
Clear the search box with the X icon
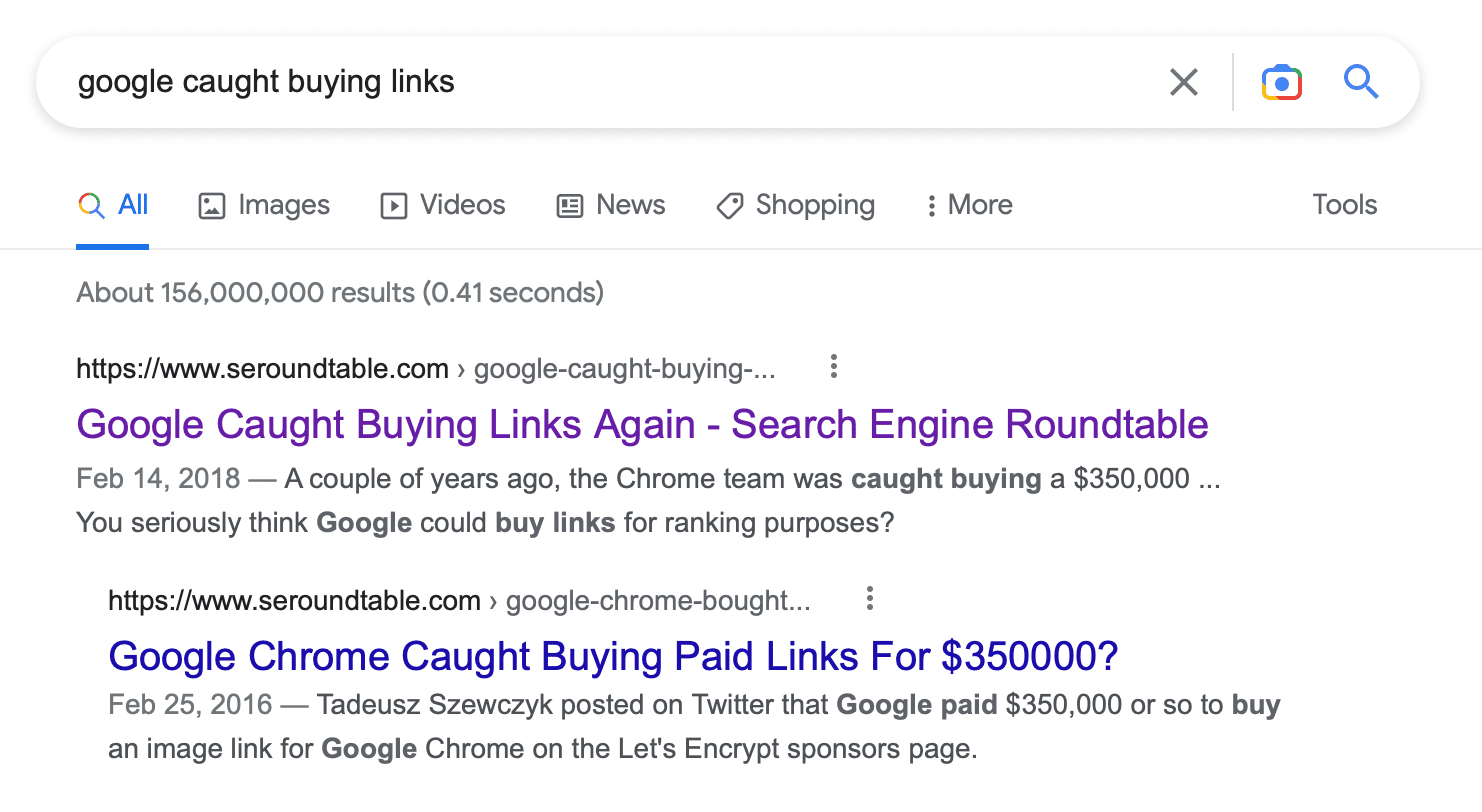pos(1184,82)
